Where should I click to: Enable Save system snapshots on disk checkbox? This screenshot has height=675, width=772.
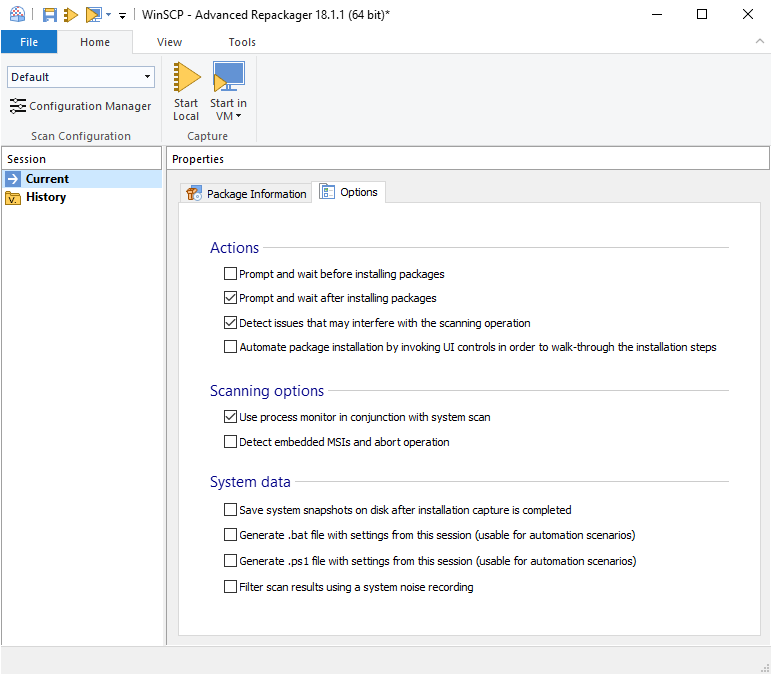click(230, 510)
